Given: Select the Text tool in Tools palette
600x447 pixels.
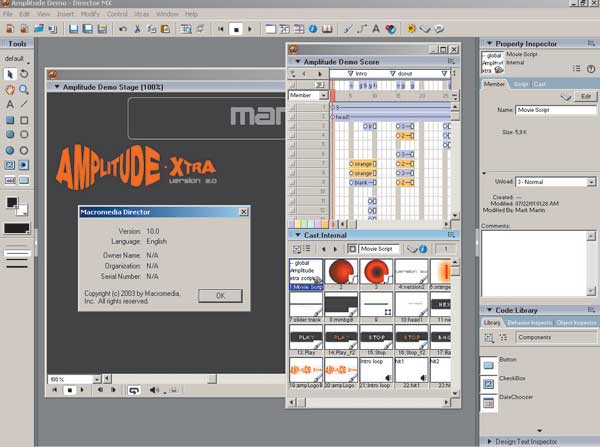Looking at the screenshot, I should tap(10, 104).
